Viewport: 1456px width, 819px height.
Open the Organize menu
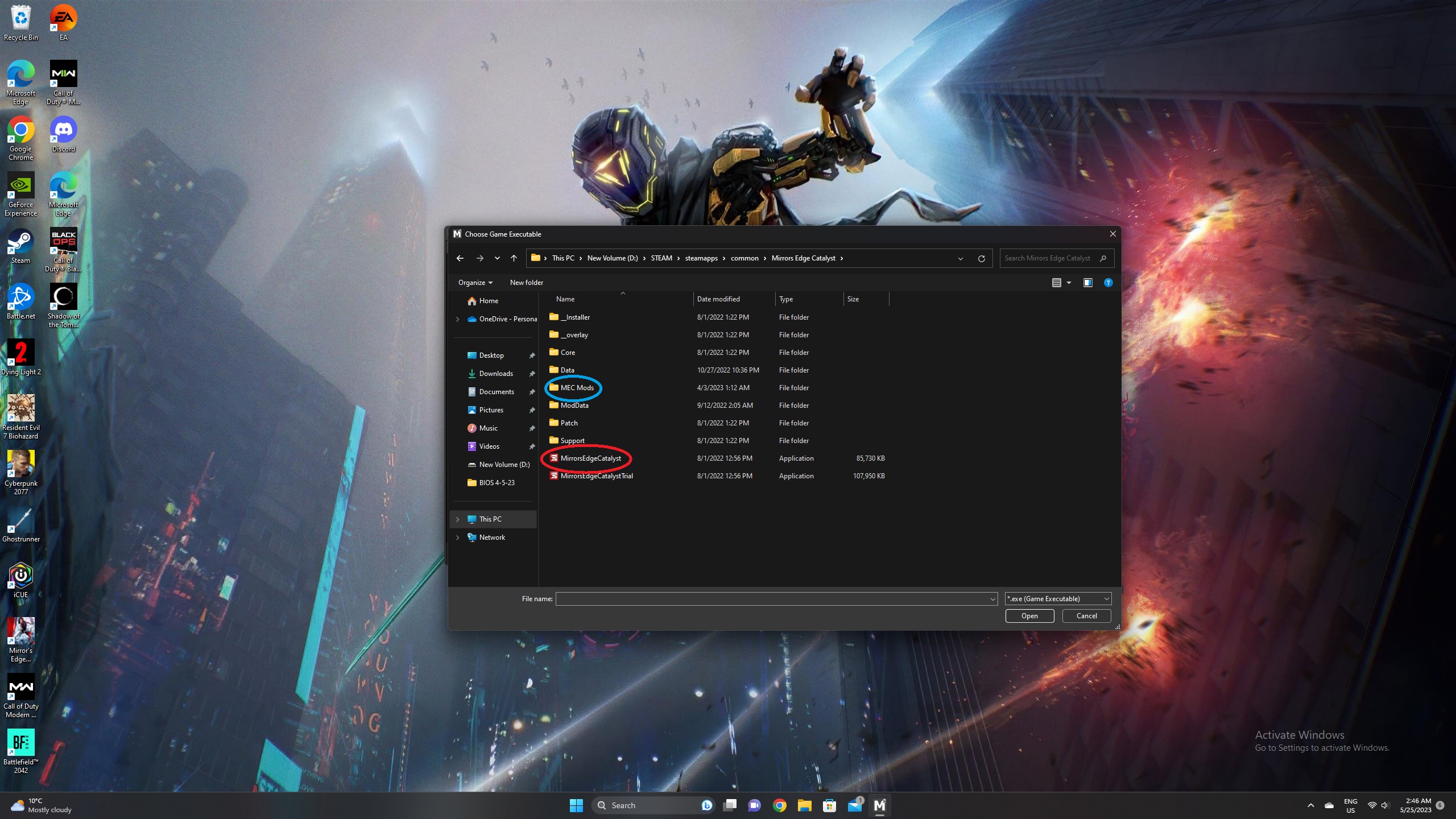click(x=475, y=283)
